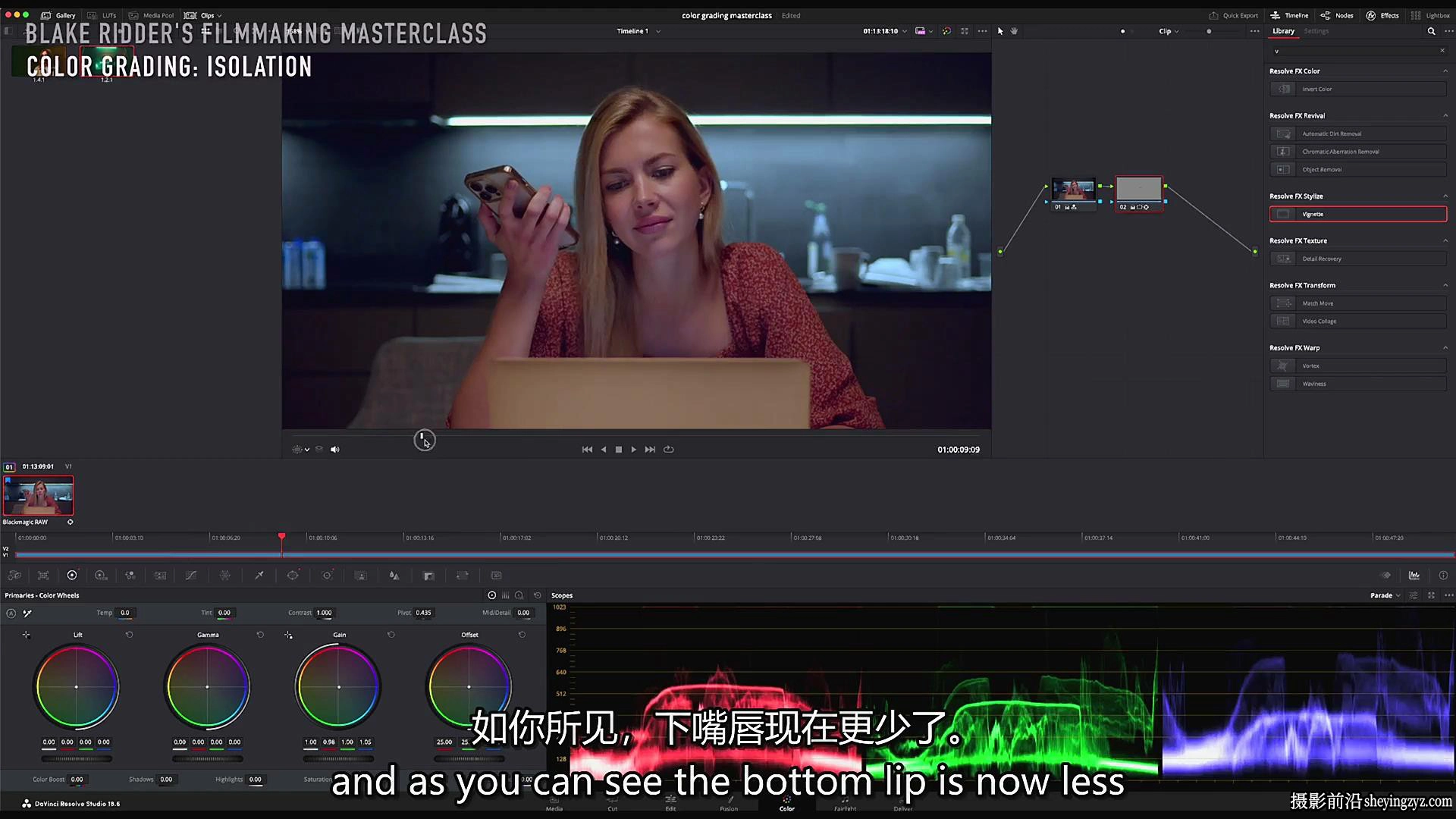Viewport: 1456px width, 819px height.
Task: Select the Match Move effect
Action: click(1358, 303)
